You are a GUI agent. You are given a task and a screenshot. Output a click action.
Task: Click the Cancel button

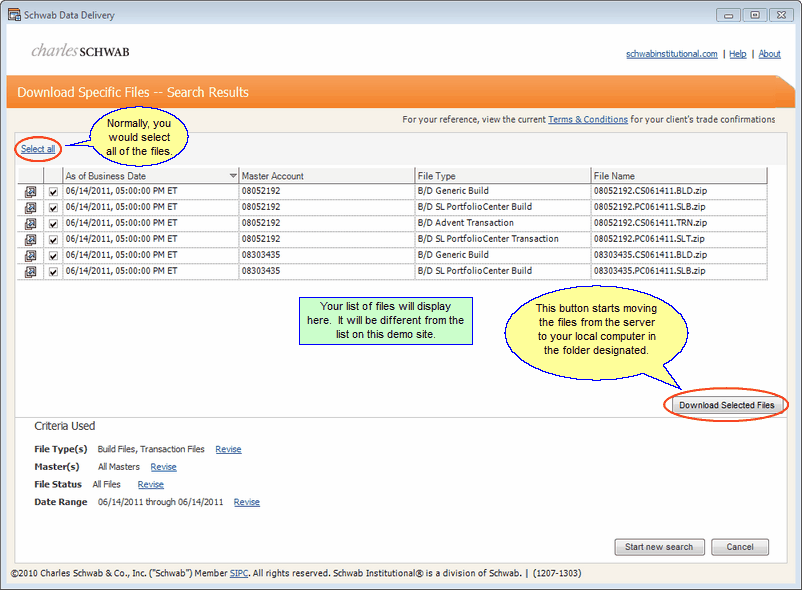[x=738, y=547]
